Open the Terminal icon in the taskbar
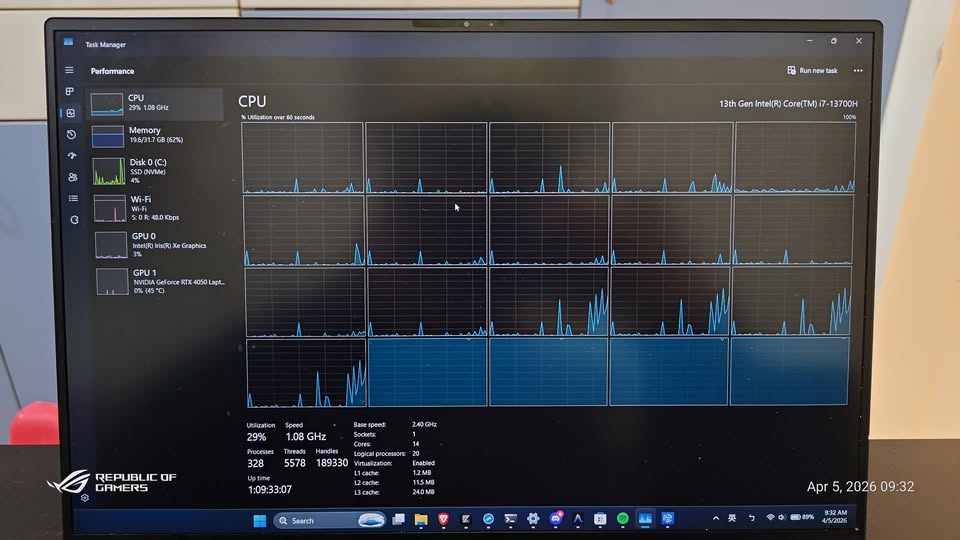This screenshot has width=960, height=540. (510, 519)
